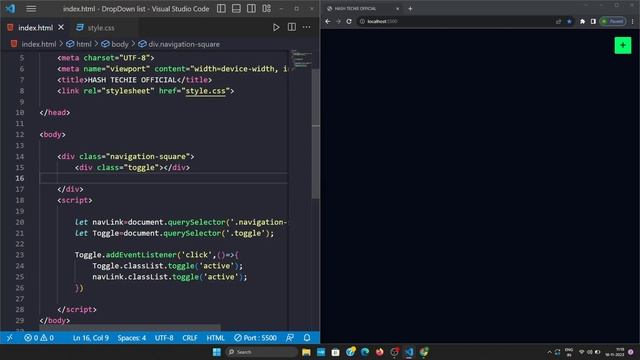
Task: Close the HASH TECHIE OFFICIAL browser tab
Action: pyautogui.click(x=398, y=9)
